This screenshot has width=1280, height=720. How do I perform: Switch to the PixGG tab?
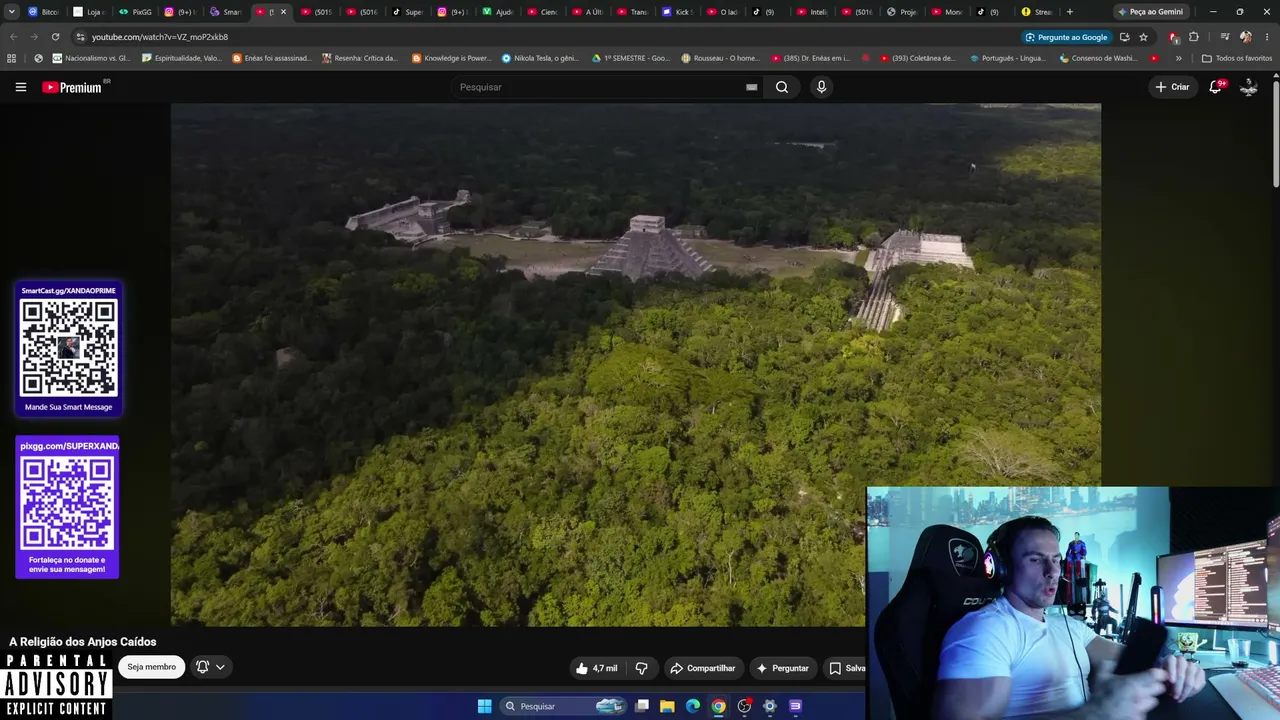click(135, 12)
